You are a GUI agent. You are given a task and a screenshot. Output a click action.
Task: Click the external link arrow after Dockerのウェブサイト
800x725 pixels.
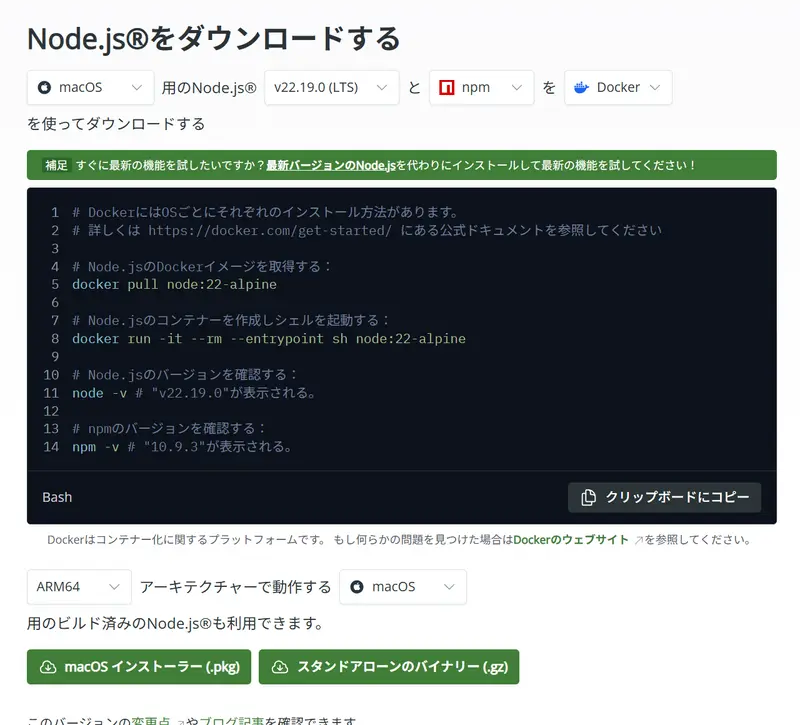click(638, 540)
